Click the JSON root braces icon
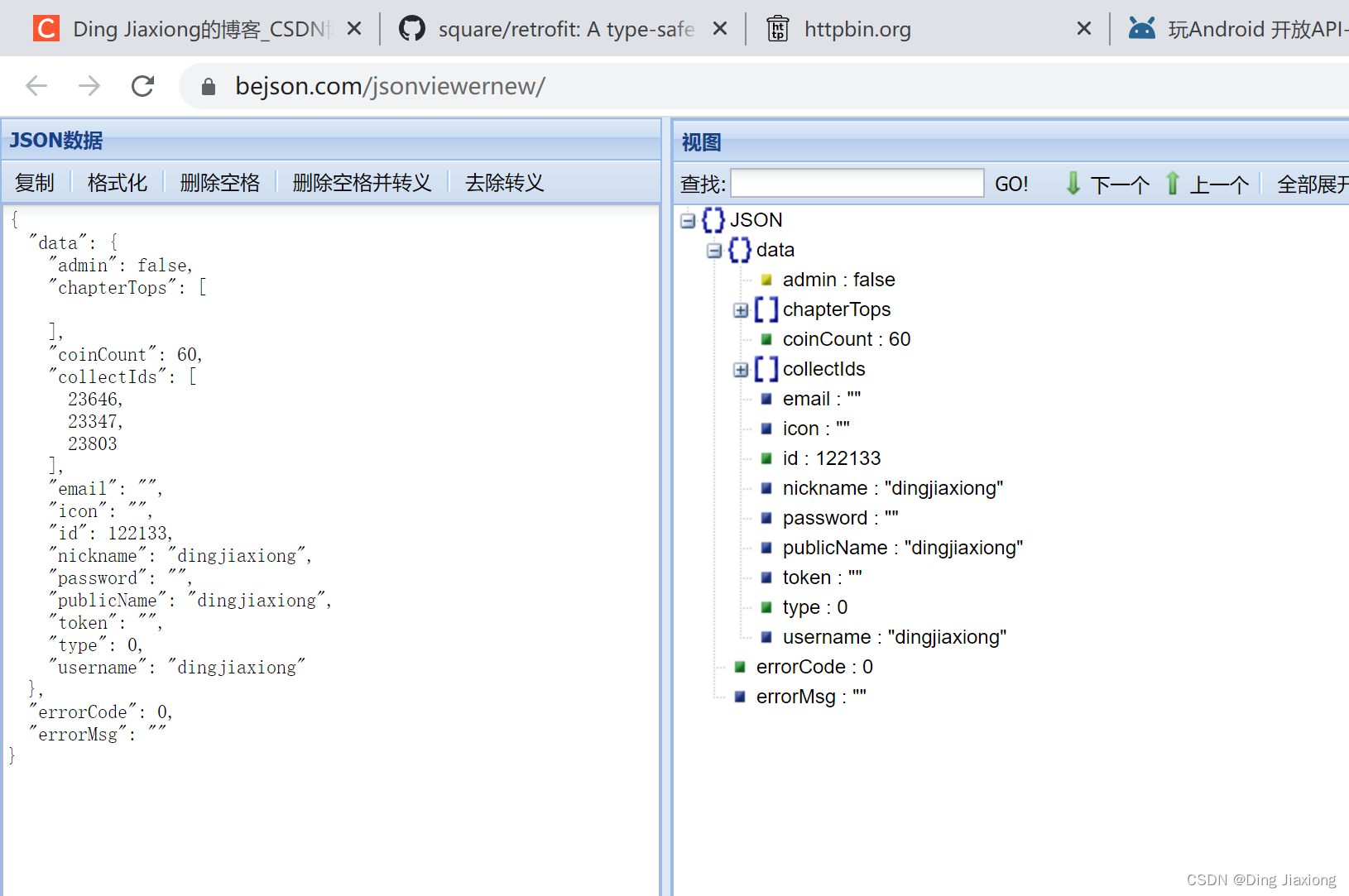 coord(713,220)
